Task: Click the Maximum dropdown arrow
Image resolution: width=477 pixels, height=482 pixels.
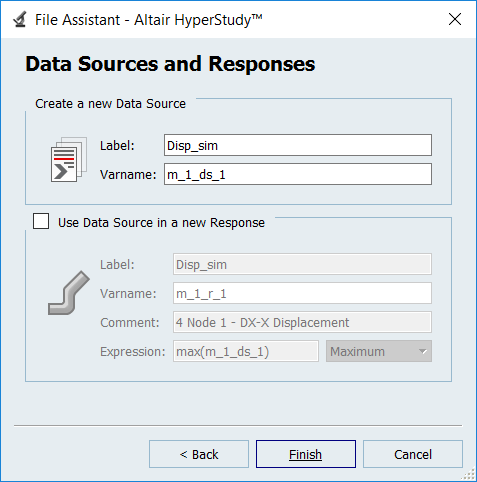Action: 423,352
